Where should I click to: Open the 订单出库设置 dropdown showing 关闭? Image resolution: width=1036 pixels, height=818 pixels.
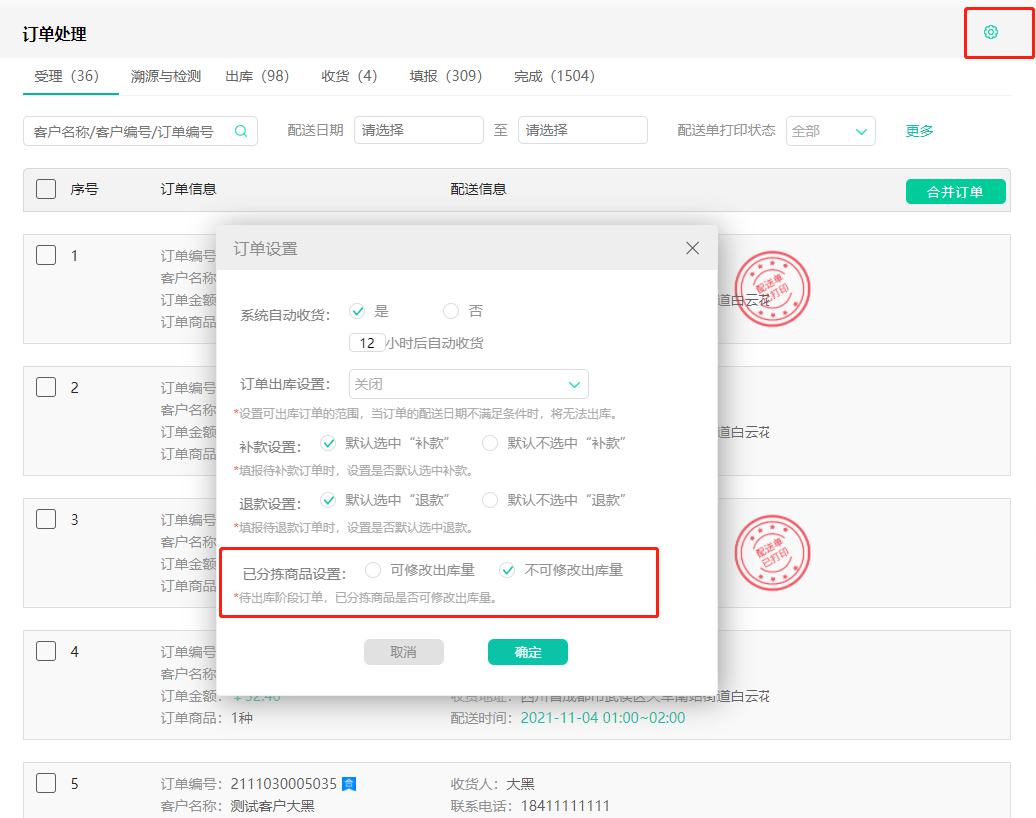[x=468, y=384]
